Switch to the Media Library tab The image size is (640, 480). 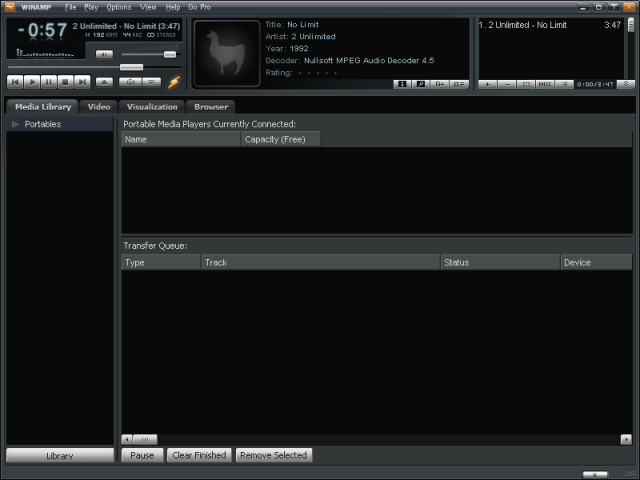click(43, 107)
